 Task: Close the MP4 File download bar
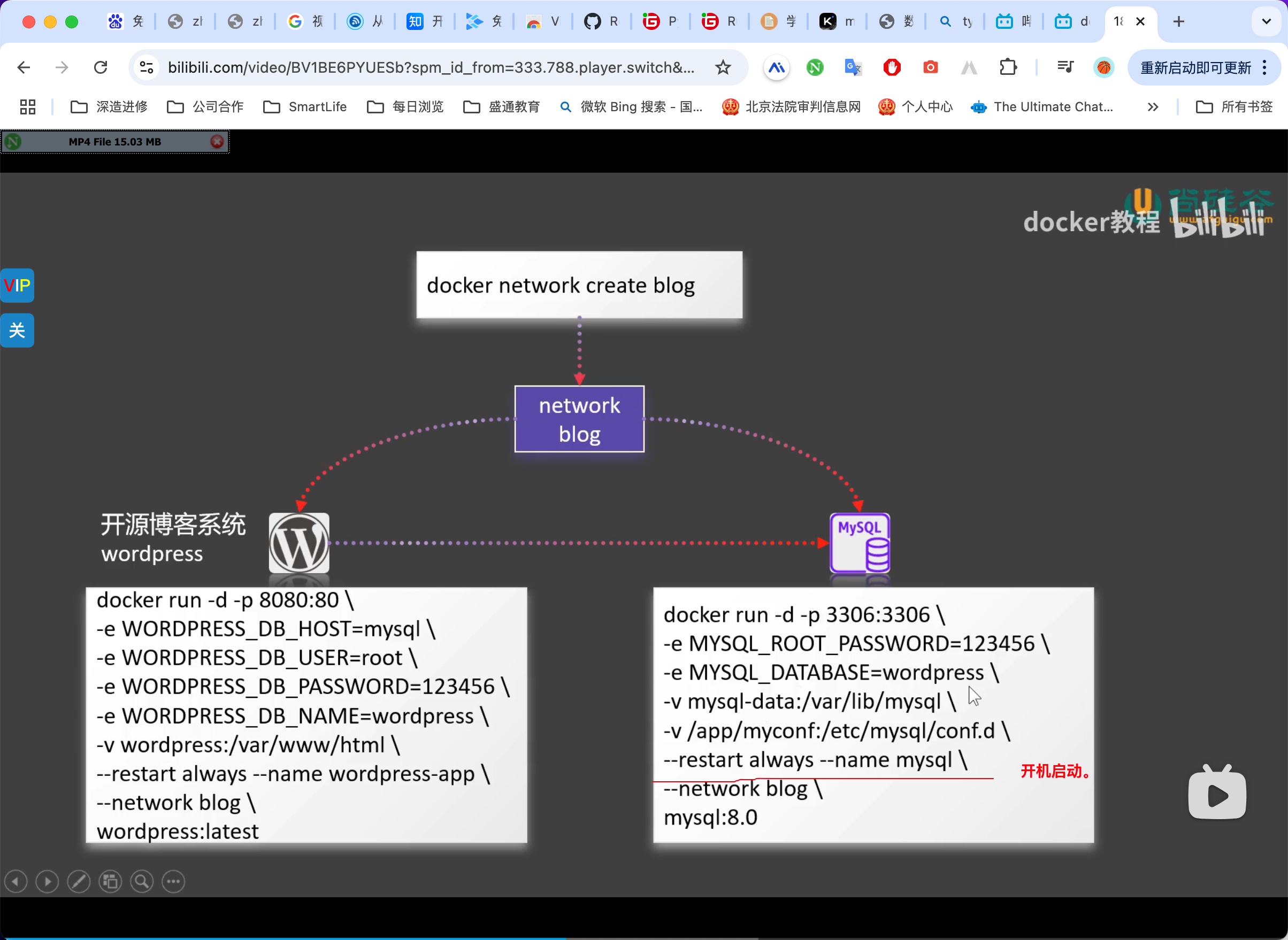[217, 142]
